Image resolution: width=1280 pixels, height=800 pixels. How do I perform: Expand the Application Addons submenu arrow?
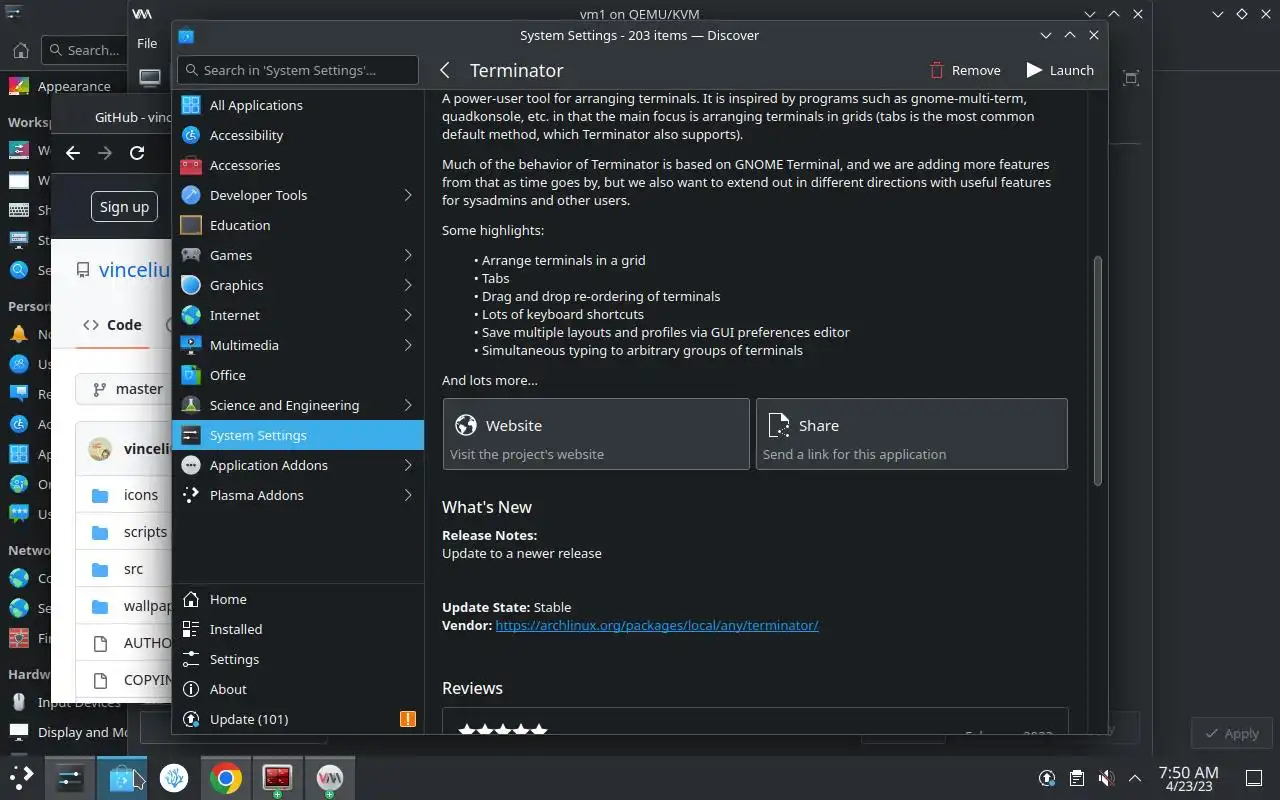pyautogui.click(x=408, y=465)
